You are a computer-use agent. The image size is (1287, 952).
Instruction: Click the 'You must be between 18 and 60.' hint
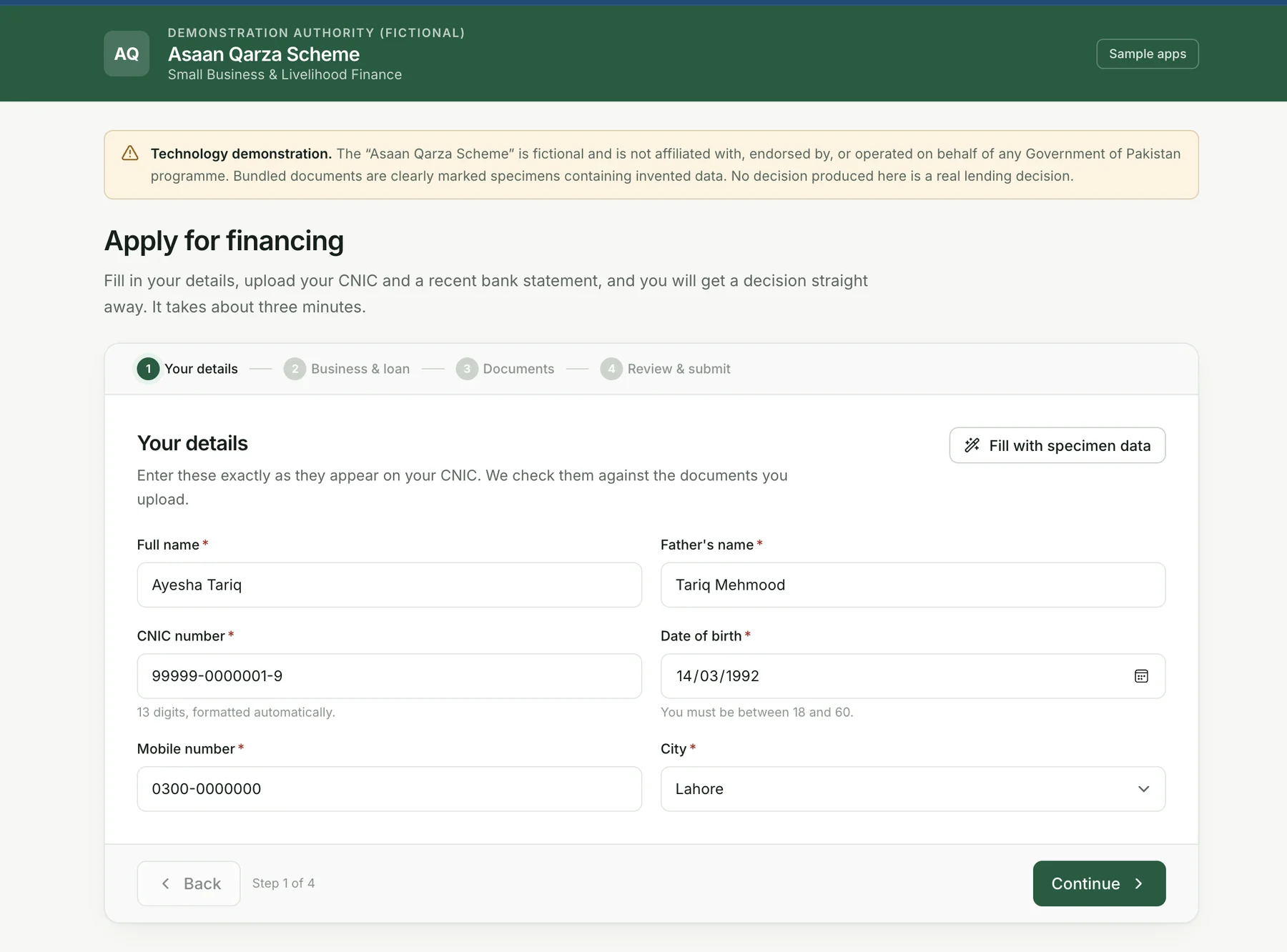(756, 712)
